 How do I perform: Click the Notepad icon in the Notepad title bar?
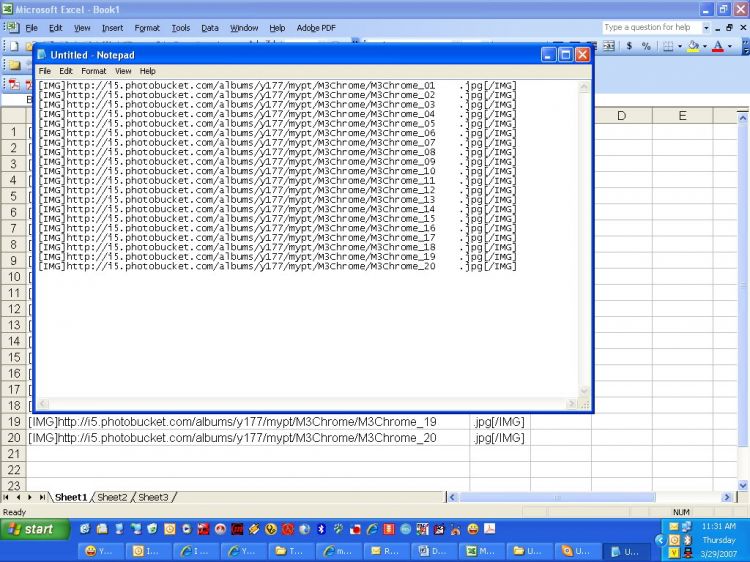tap(42, 55)
